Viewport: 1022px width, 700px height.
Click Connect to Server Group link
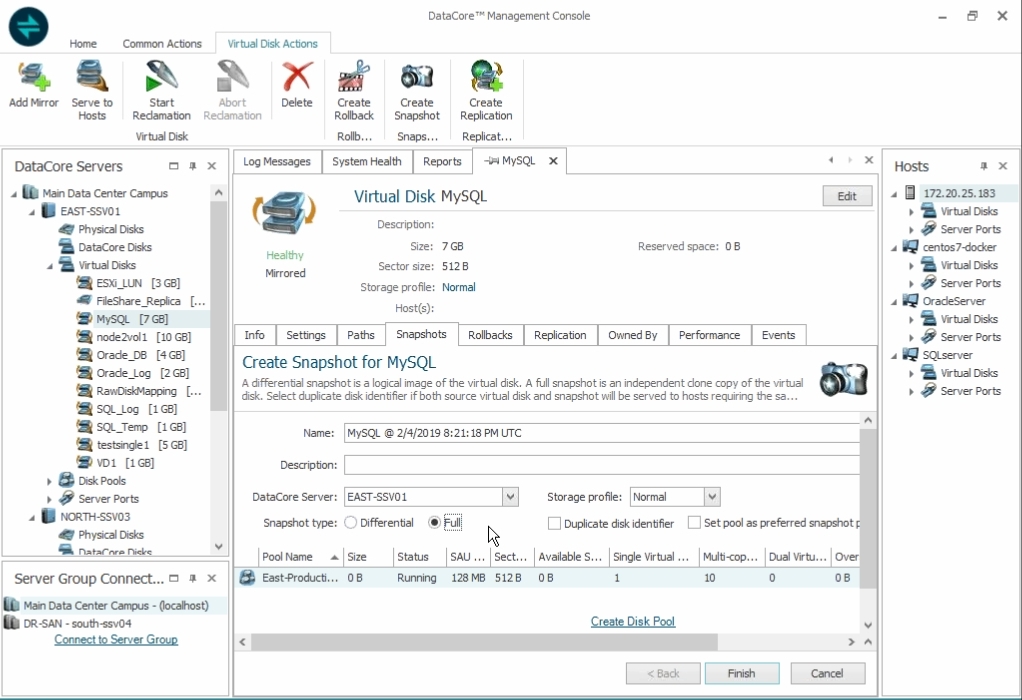(116, 639)
